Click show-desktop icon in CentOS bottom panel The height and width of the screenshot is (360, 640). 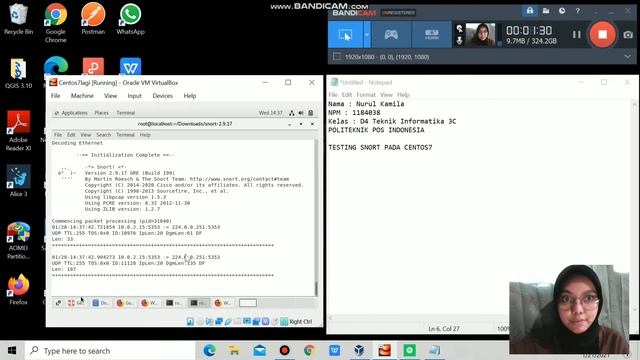click(x=58, y=303)
